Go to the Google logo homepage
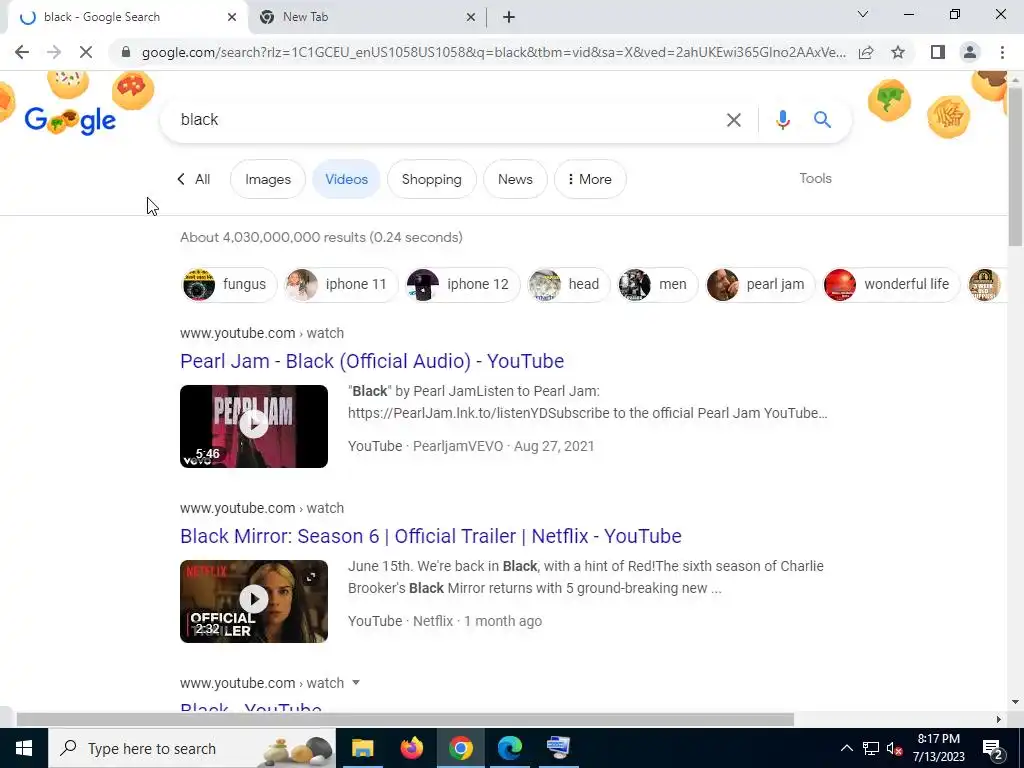 point(70,120)
